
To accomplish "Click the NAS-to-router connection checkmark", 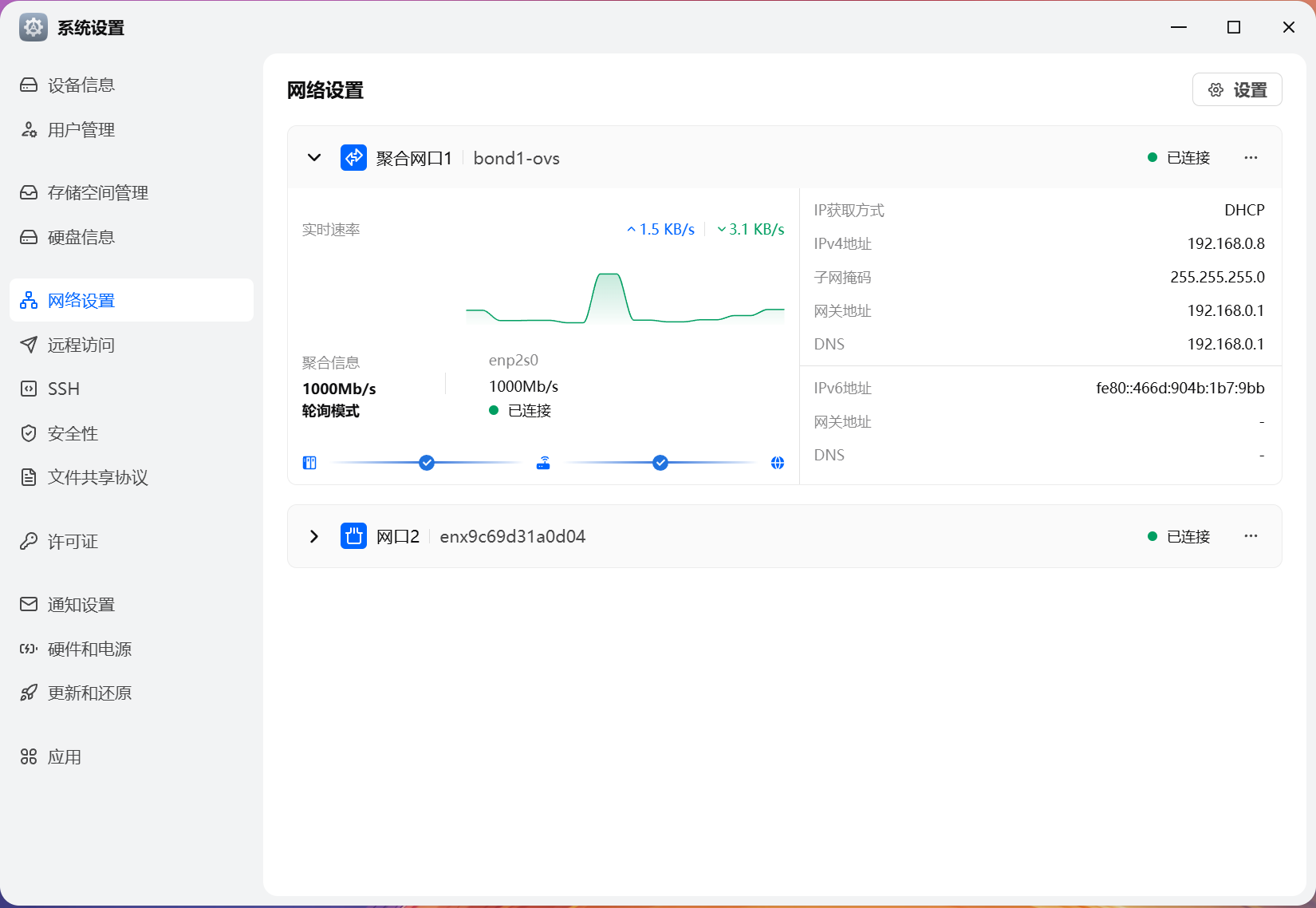I will [x=427, y=463].
